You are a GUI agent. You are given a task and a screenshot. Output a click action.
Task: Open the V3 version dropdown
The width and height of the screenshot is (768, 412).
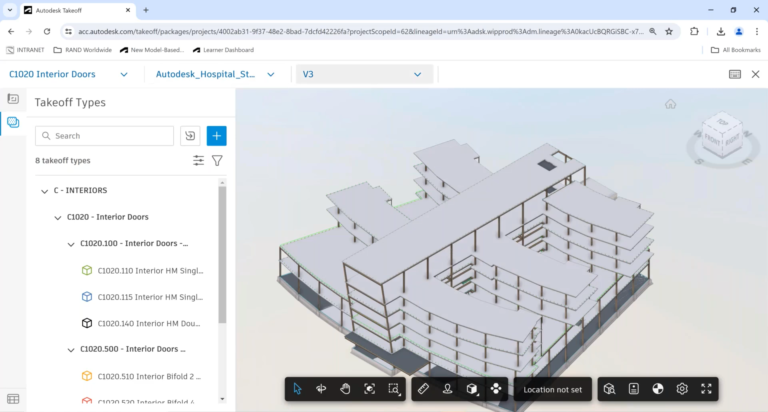point(364,74)
